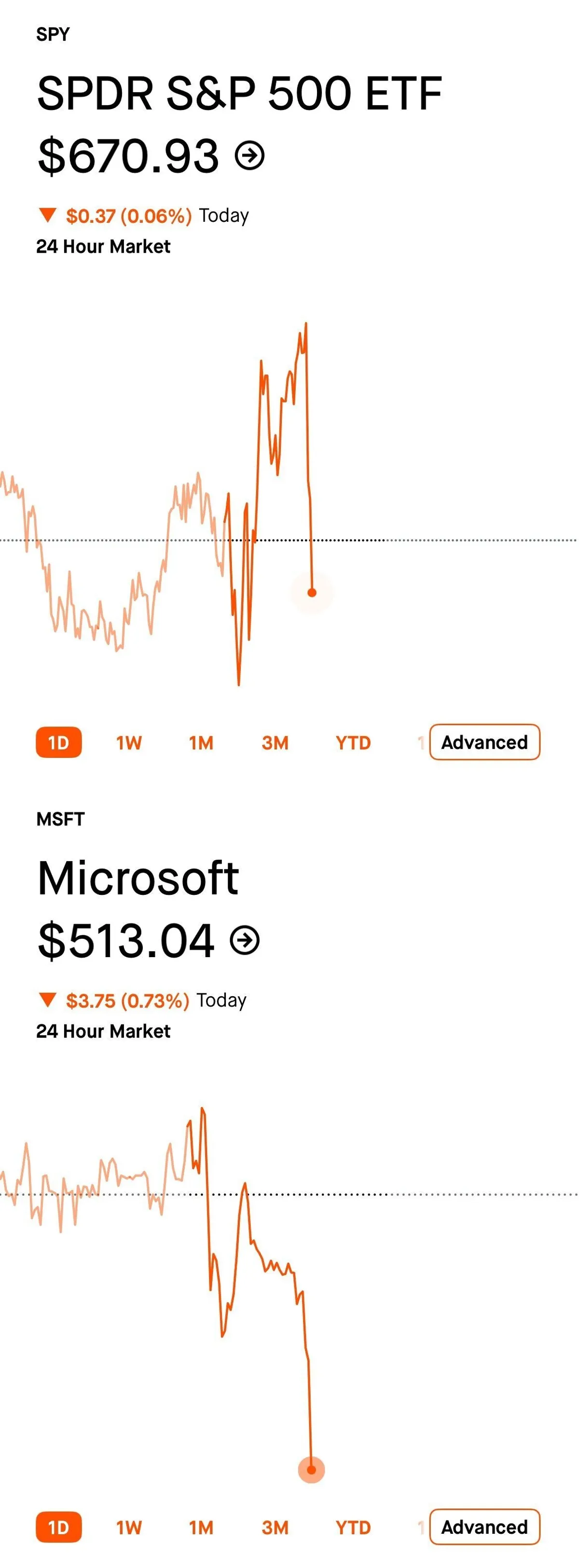Tap the Microsoft stock title

click(x=138, y=878)
